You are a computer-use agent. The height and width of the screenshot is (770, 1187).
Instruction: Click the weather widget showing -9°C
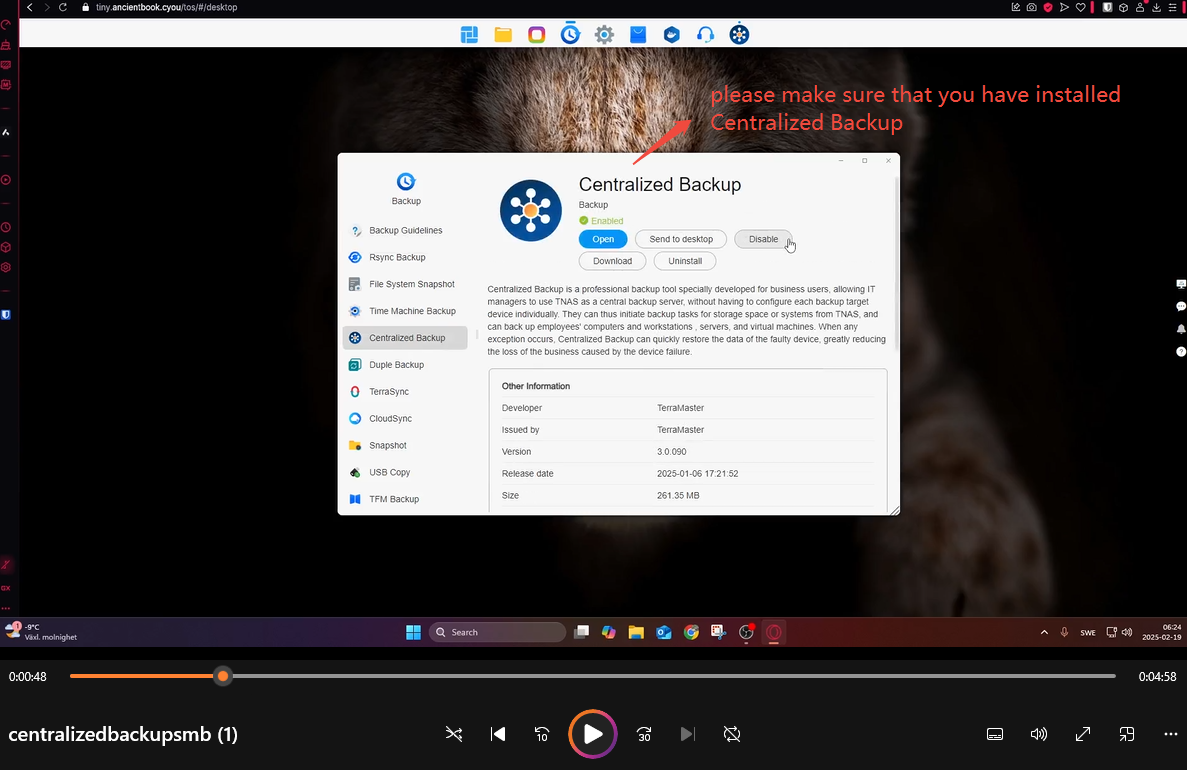click(42, 632)
